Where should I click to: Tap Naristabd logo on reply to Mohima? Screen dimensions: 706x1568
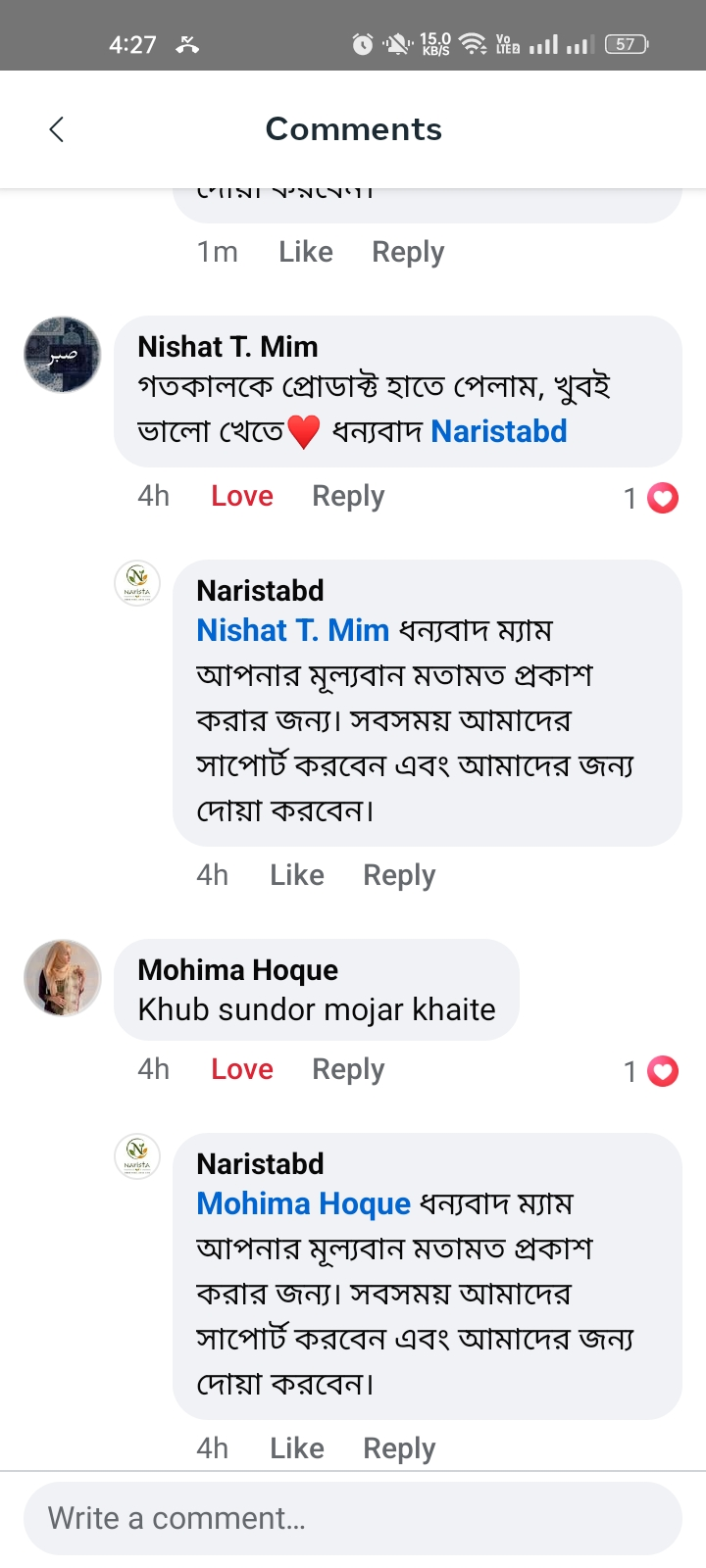tap(137, 1156)
